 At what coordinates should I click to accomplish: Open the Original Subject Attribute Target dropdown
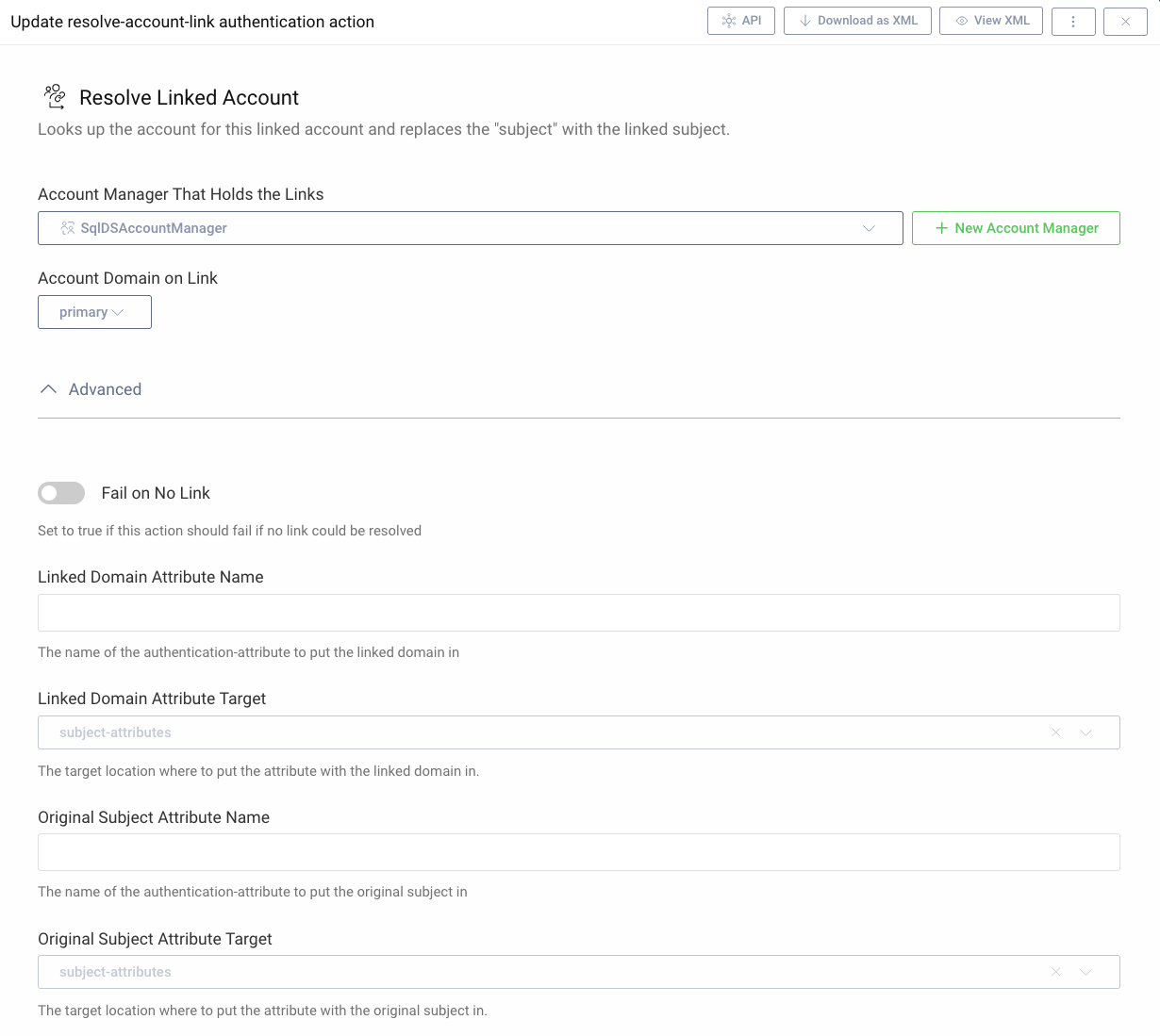pyautogui.click(x=1085, y=972)
